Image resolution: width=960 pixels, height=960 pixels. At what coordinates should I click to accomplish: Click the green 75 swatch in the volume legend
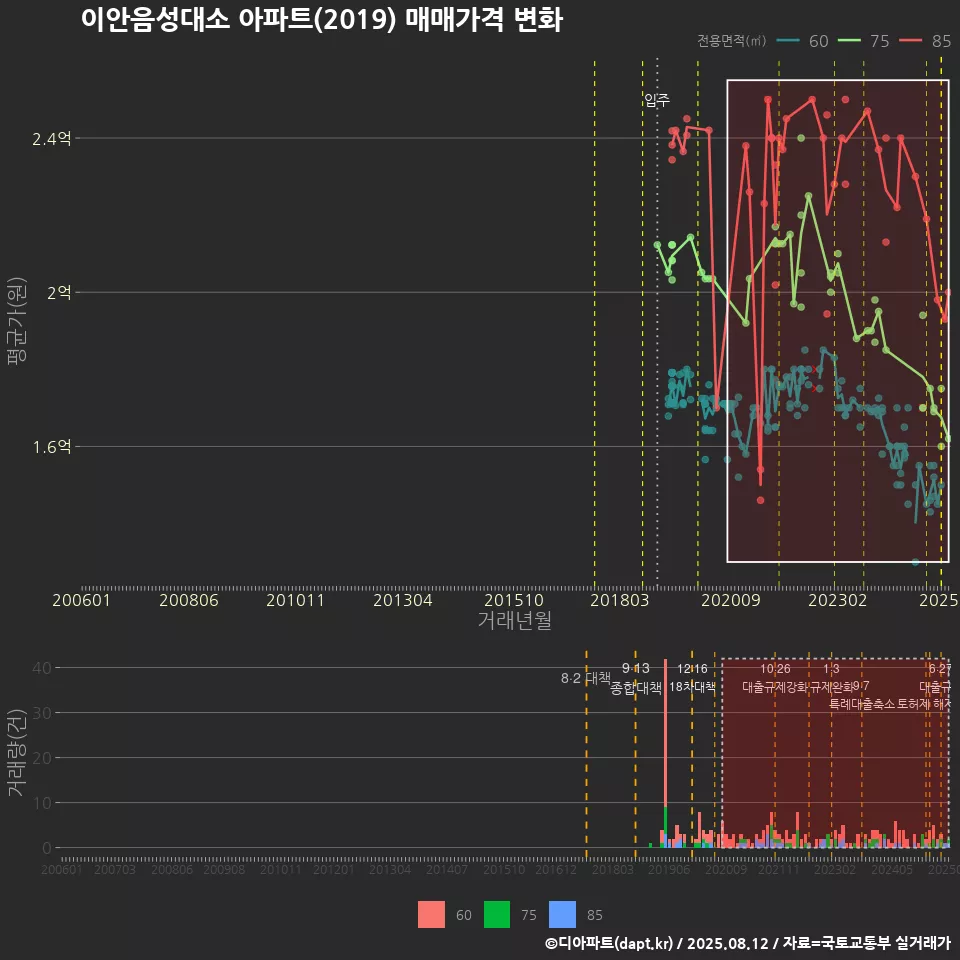(497, 914)
